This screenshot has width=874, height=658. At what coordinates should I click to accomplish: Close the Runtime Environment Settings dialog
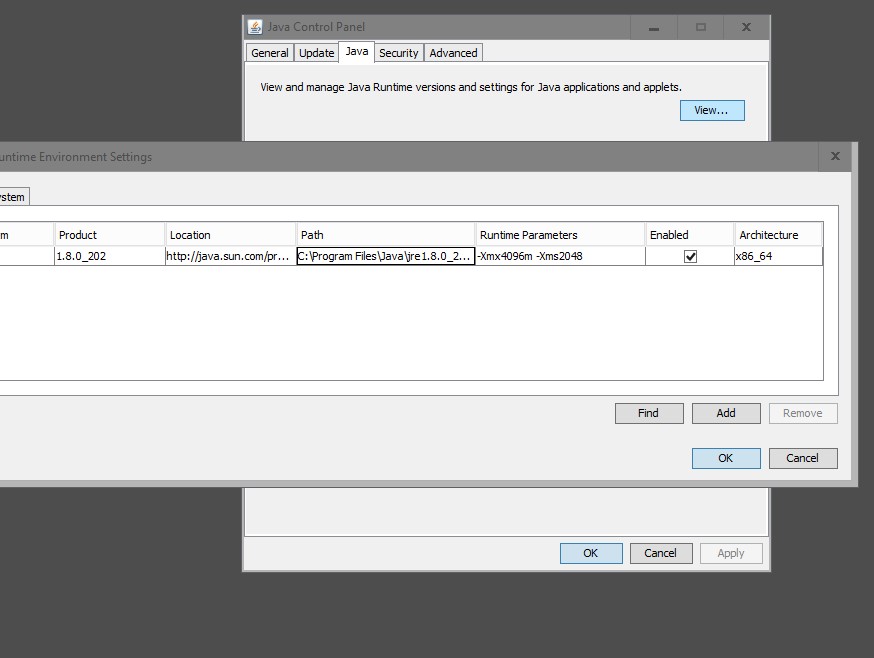(835, 157)
